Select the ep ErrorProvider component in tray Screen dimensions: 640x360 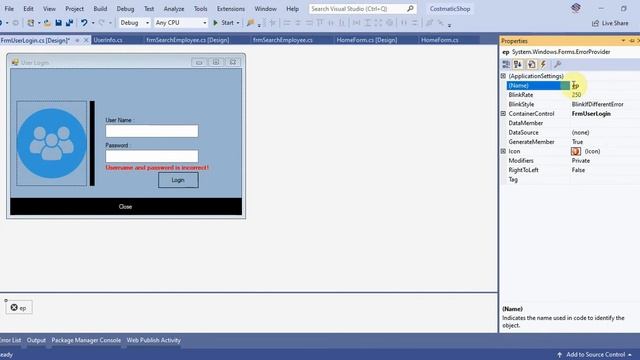(x=19, y=307)
